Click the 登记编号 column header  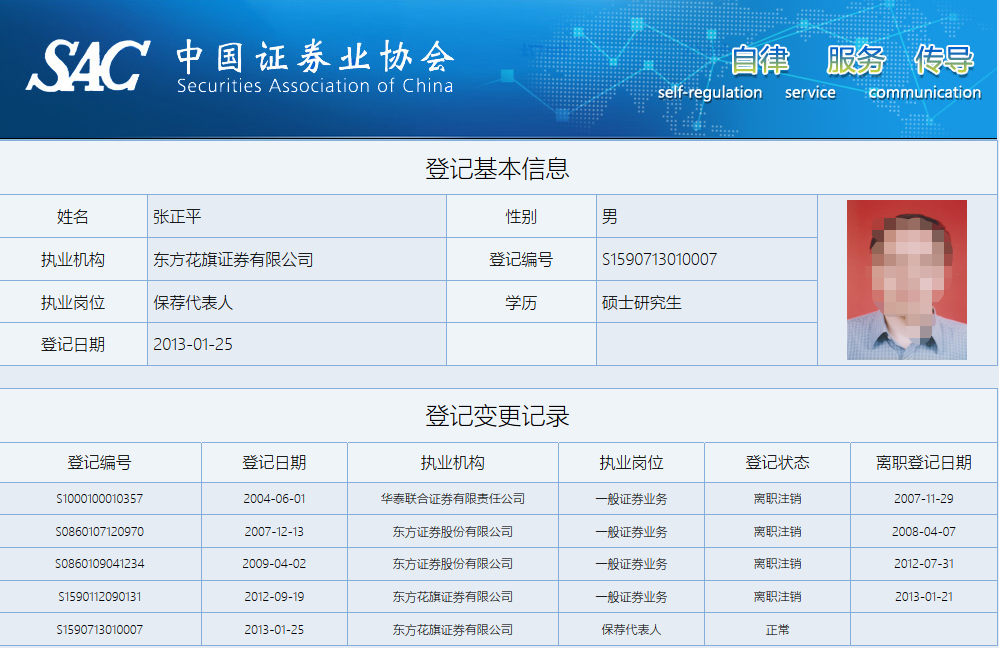click(x=99, y=463)
